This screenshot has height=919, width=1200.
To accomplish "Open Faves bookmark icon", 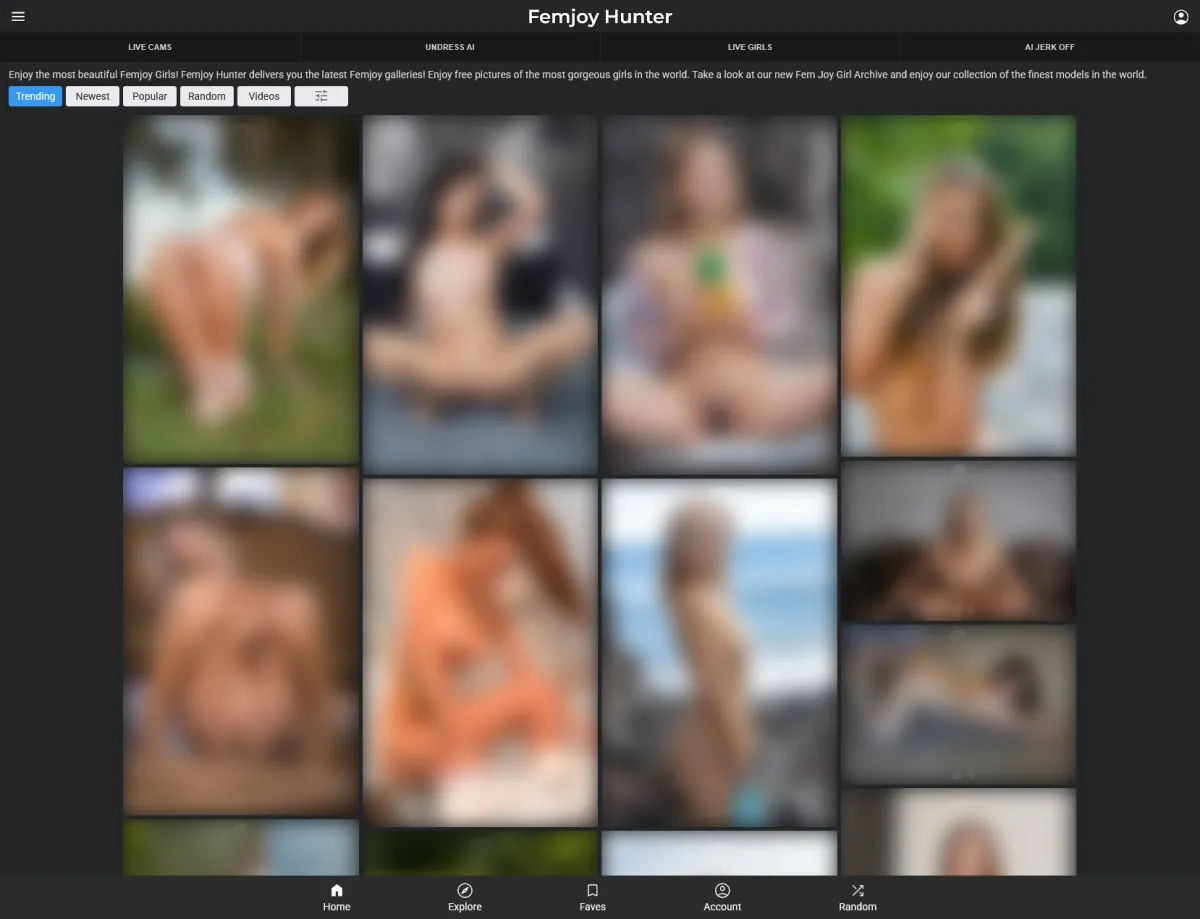I will tap(592, 897).
